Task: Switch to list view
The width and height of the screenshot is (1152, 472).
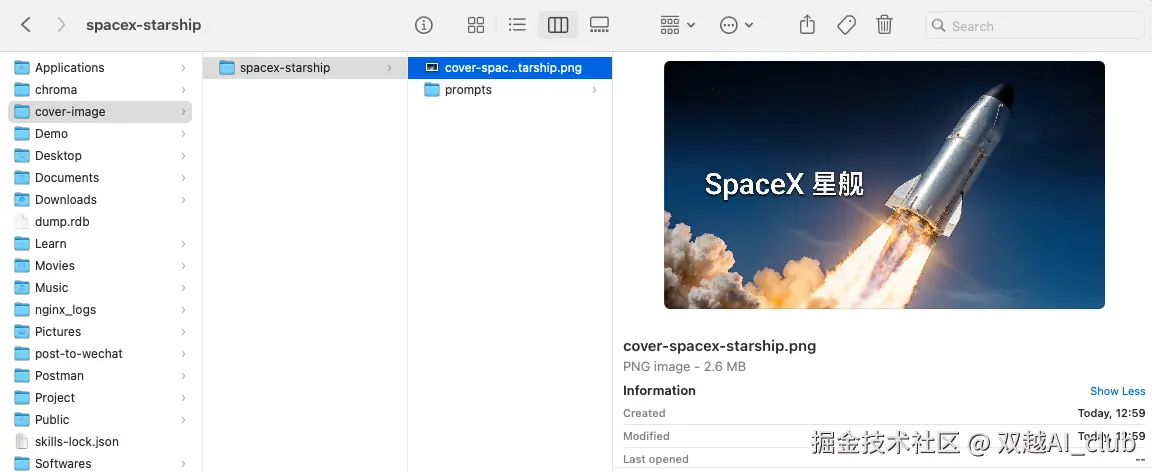Action: (x=517, y=25)
